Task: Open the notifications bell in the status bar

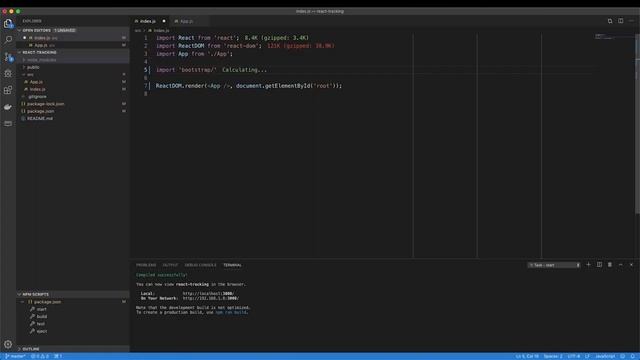Action: pos(633,356)
